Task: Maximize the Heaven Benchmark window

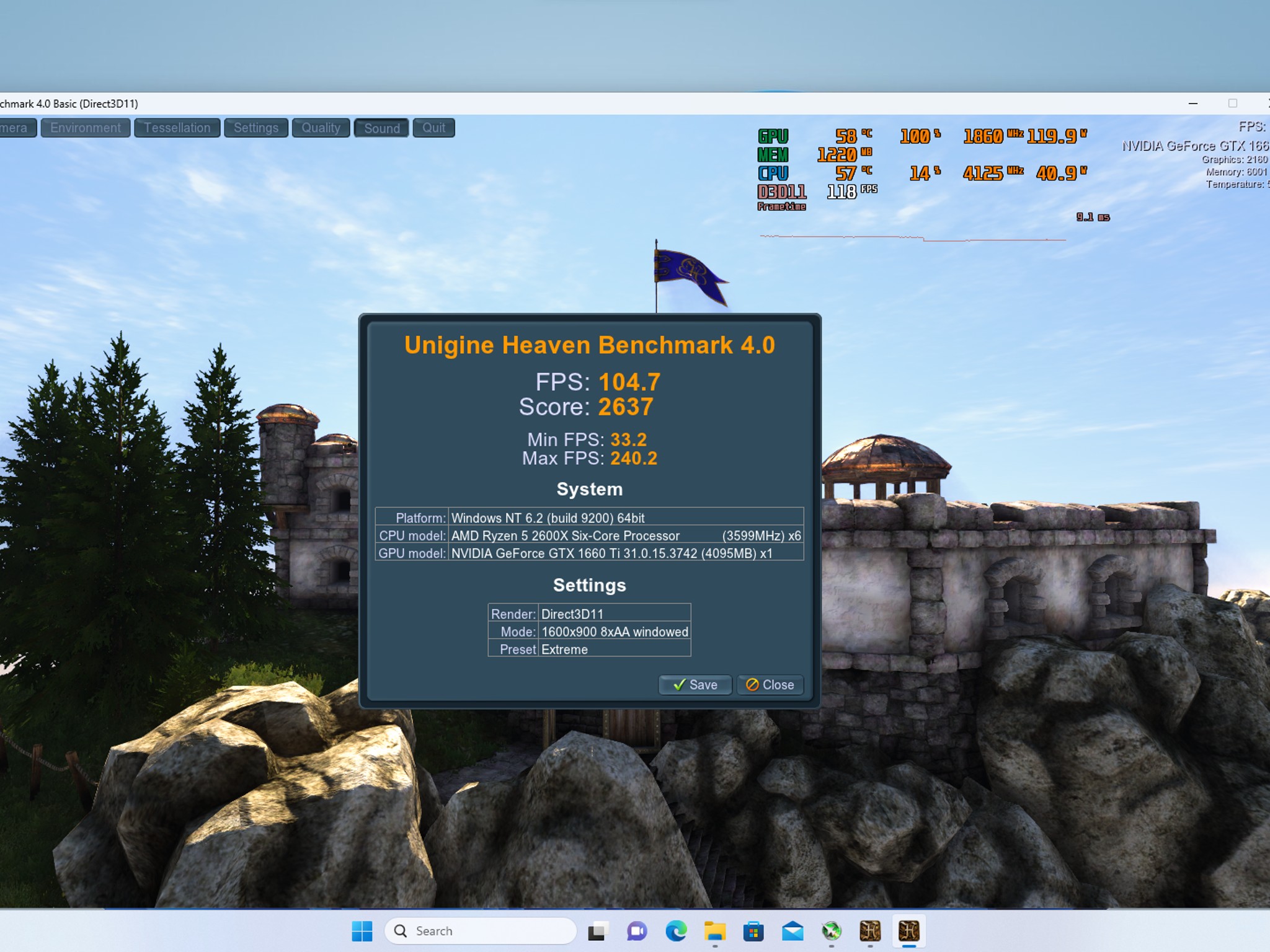Action: (1233, 104)
